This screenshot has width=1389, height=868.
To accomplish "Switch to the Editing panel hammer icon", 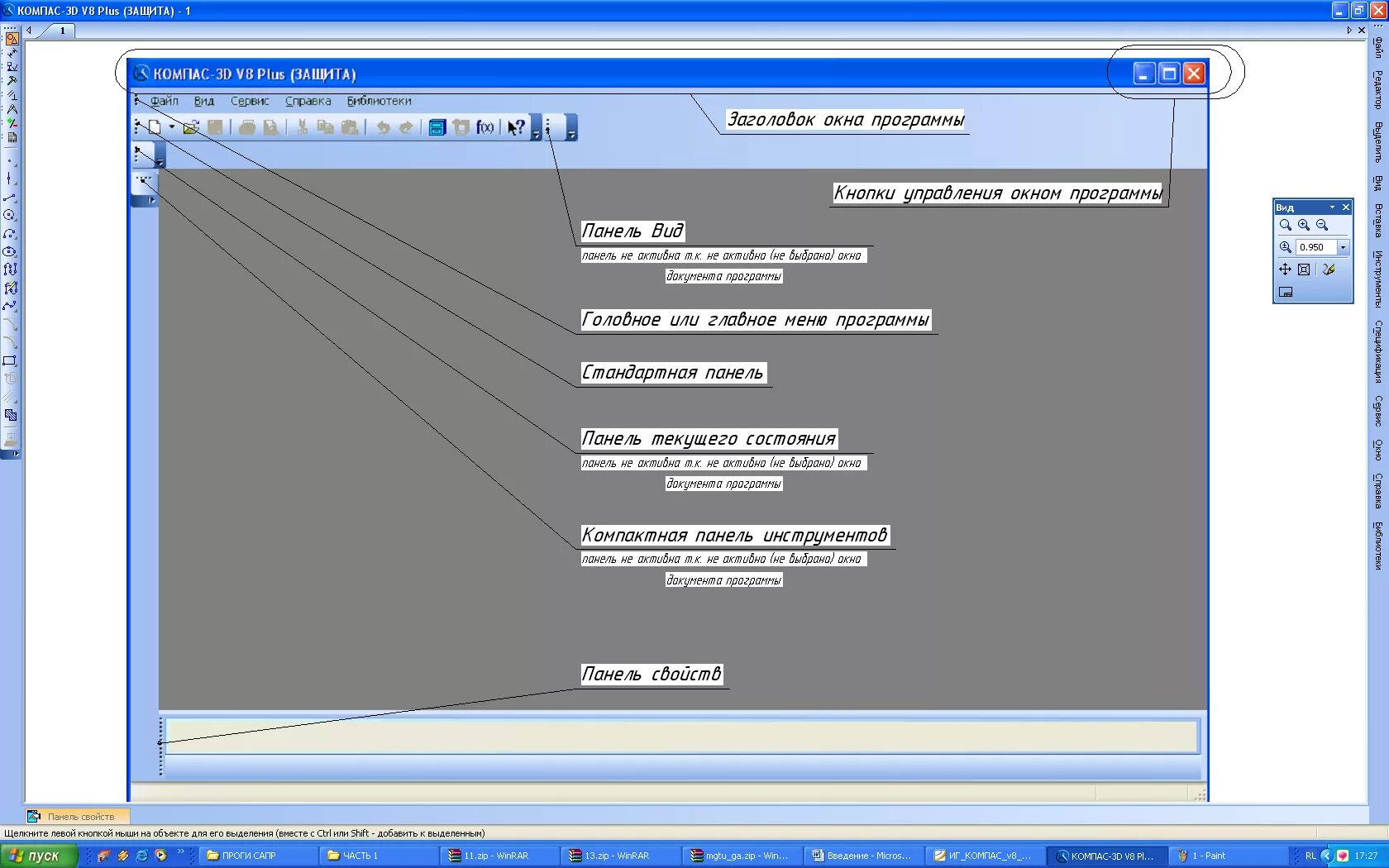I will (x=11, y=81).
